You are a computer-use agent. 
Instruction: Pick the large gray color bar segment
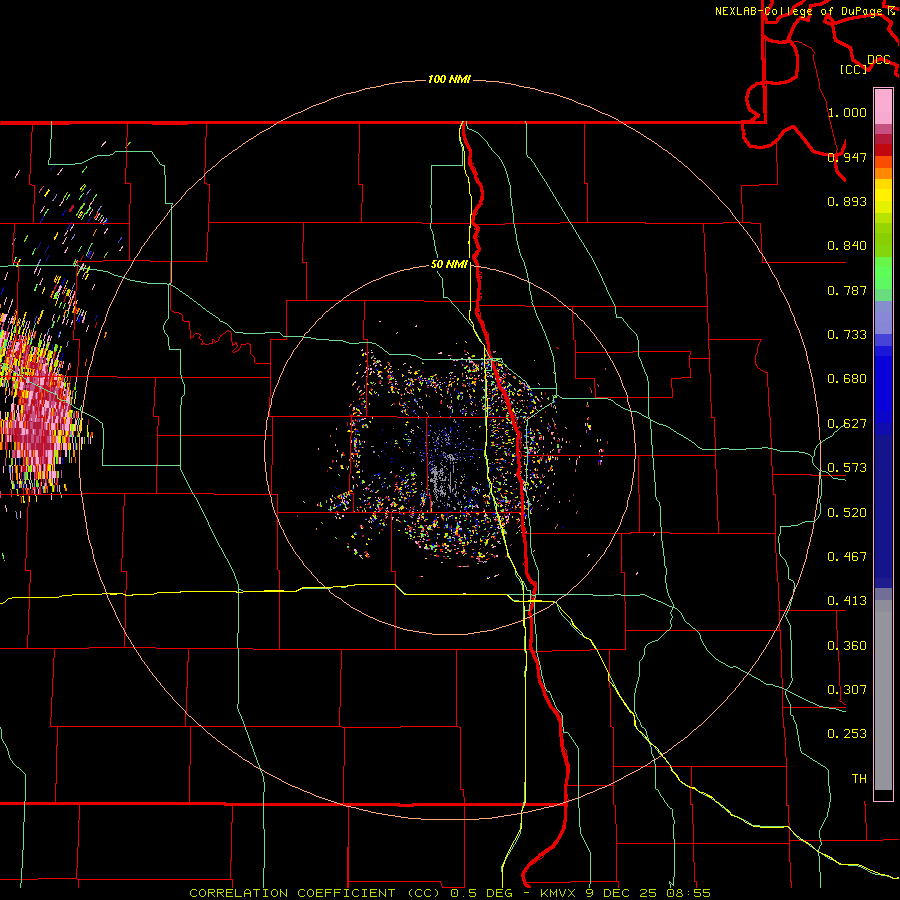point(883,695)
